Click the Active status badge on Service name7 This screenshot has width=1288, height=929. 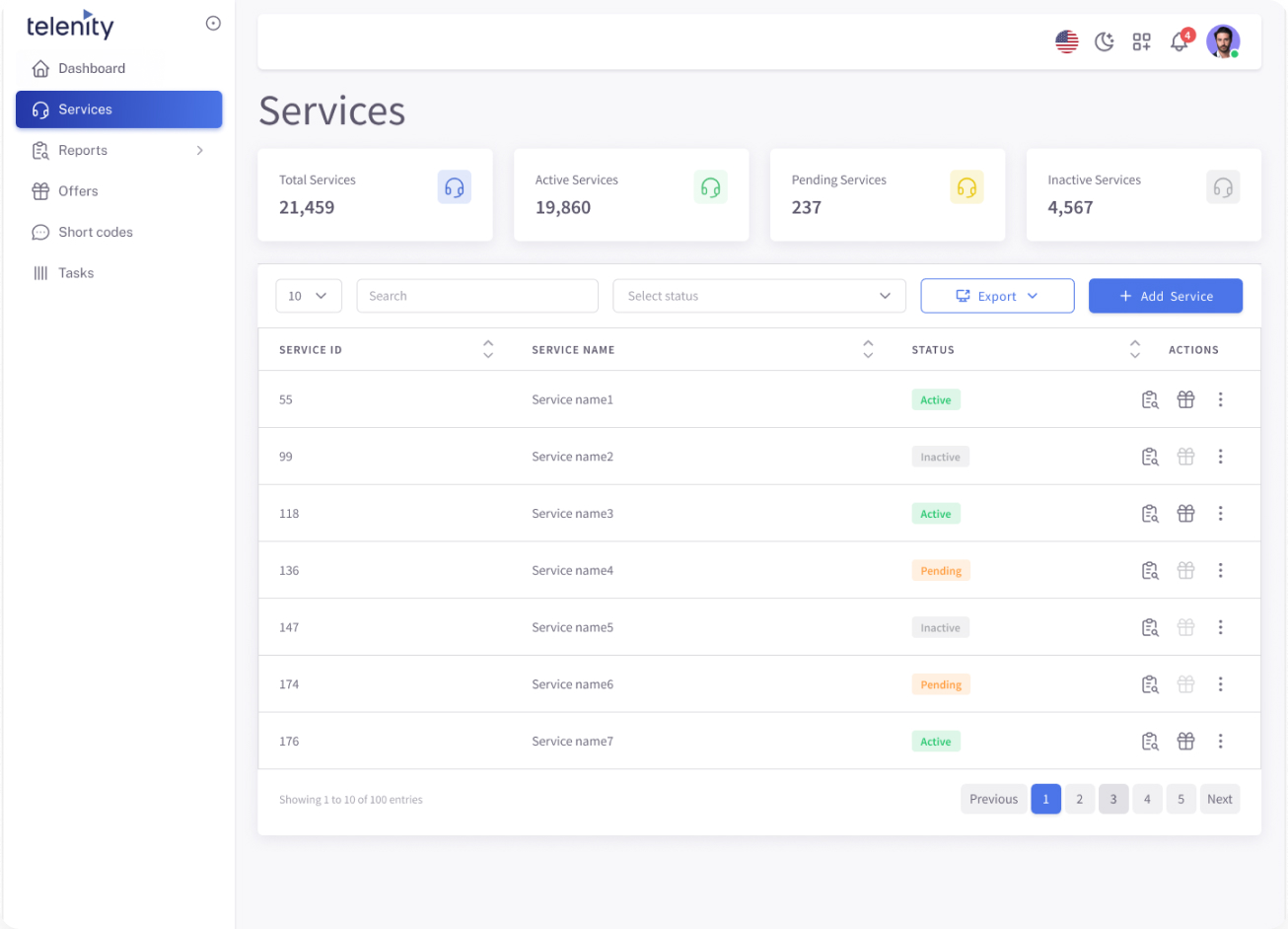point(935,741)
